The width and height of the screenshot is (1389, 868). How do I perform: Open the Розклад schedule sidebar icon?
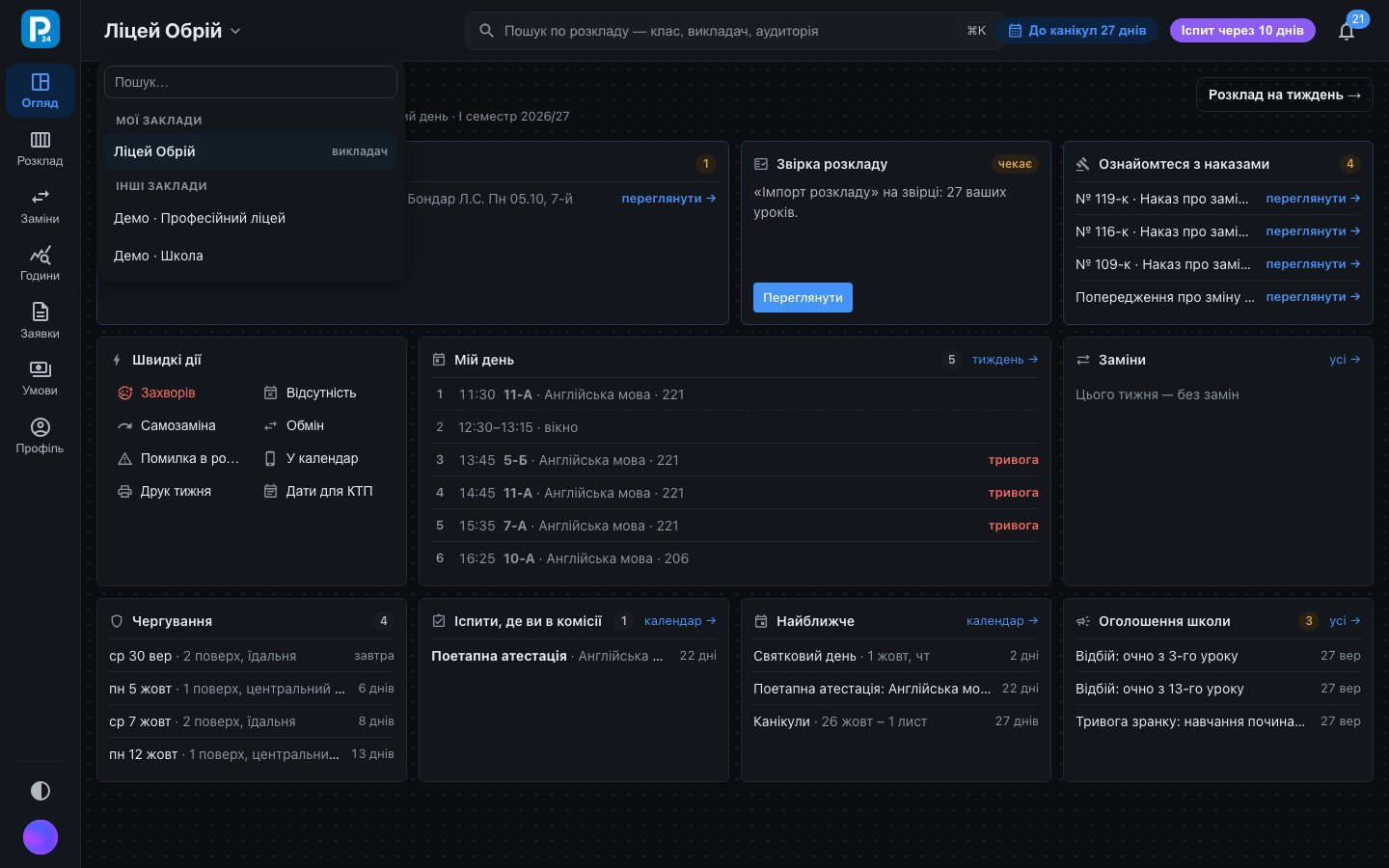coord(40,149)
